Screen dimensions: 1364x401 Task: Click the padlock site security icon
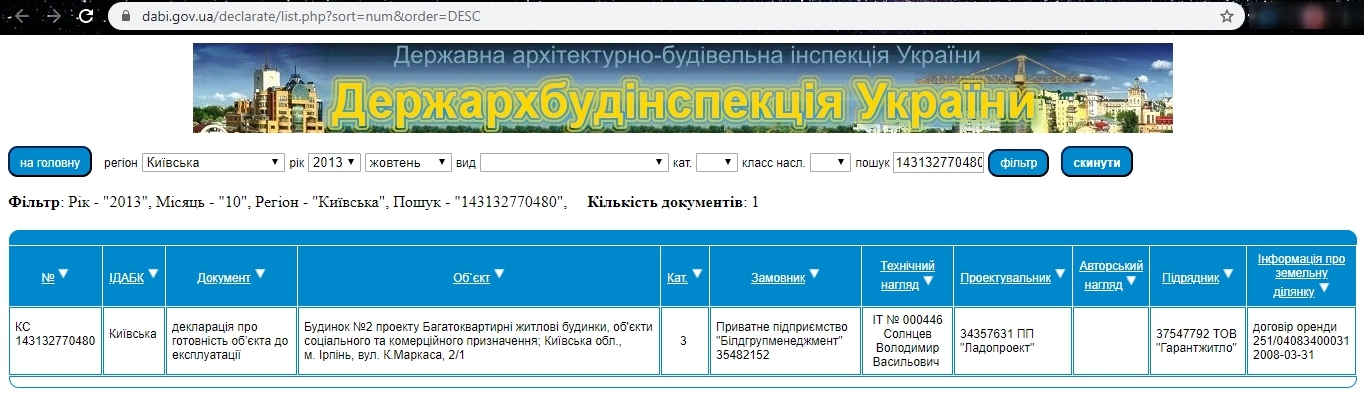(125, 17)
